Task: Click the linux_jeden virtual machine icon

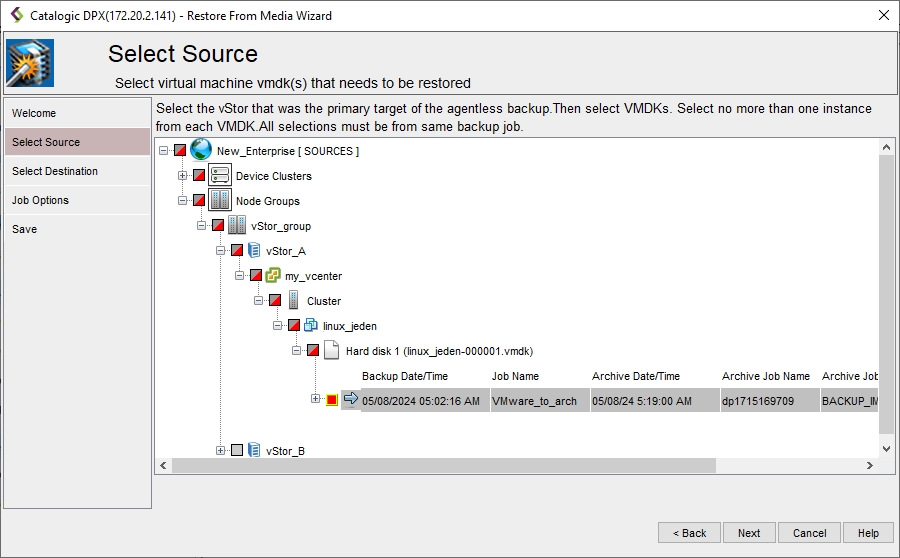Action: coord(310,326)
